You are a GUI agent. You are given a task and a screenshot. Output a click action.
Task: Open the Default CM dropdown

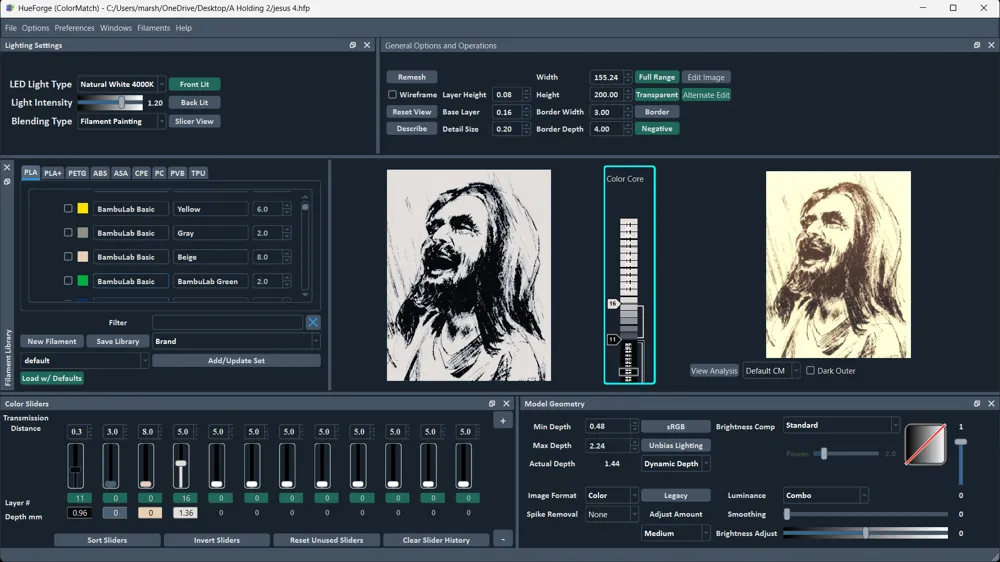[x=770, y=371]
